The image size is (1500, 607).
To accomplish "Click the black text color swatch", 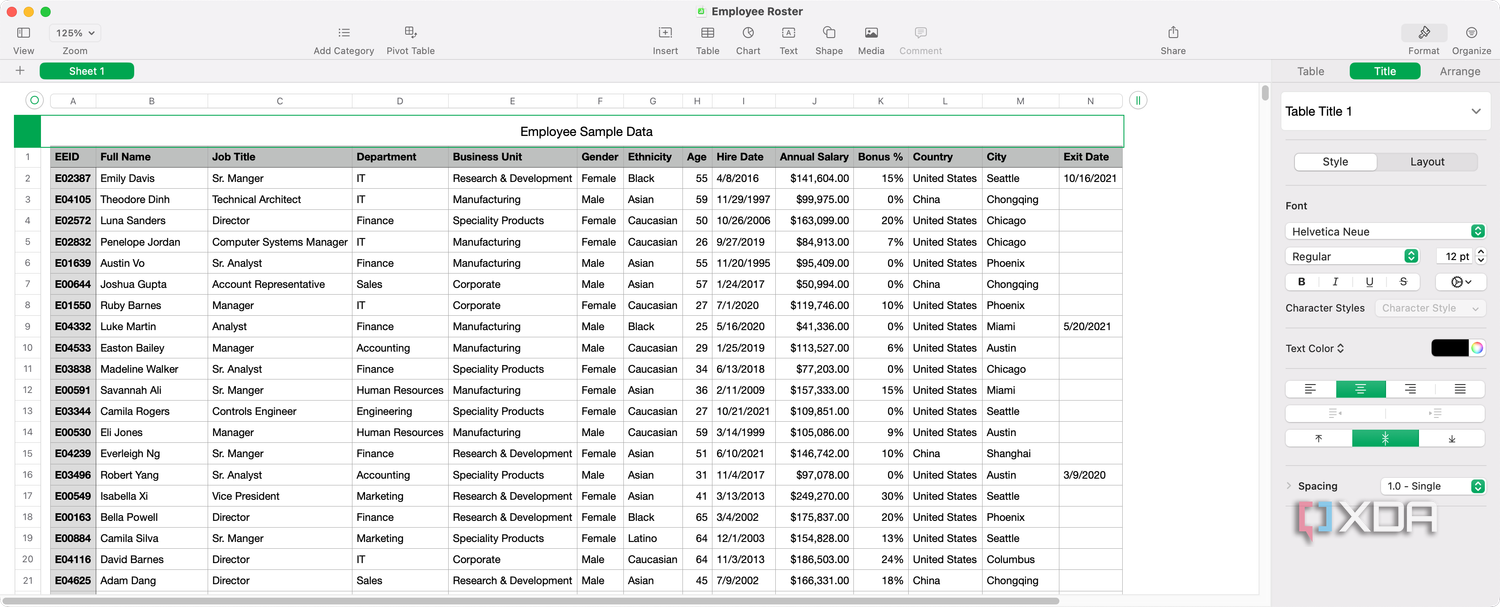I will click(x=1449, y=348).
